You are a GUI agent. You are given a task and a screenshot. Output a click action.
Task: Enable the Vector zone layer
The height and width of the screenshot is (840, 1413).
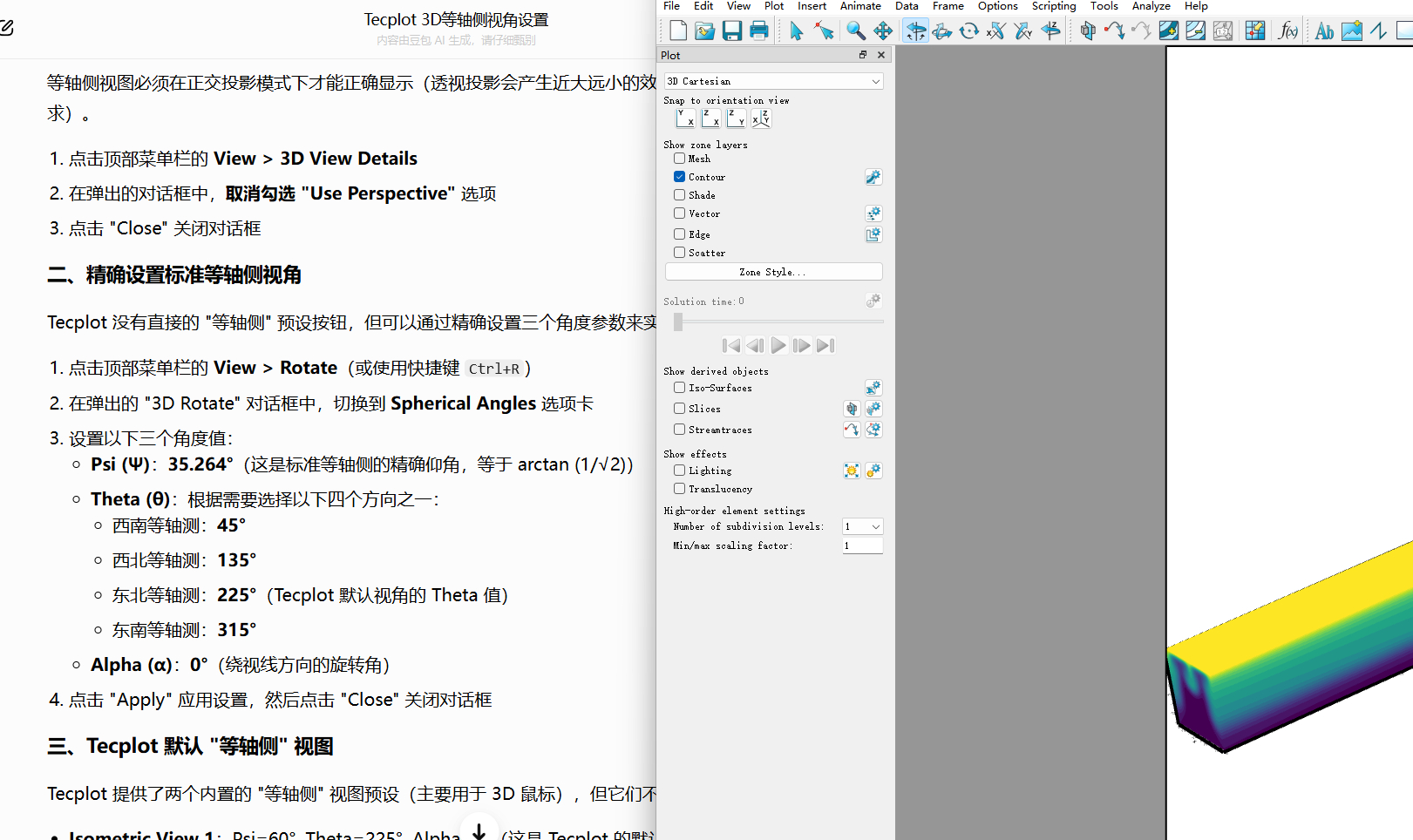679,213
